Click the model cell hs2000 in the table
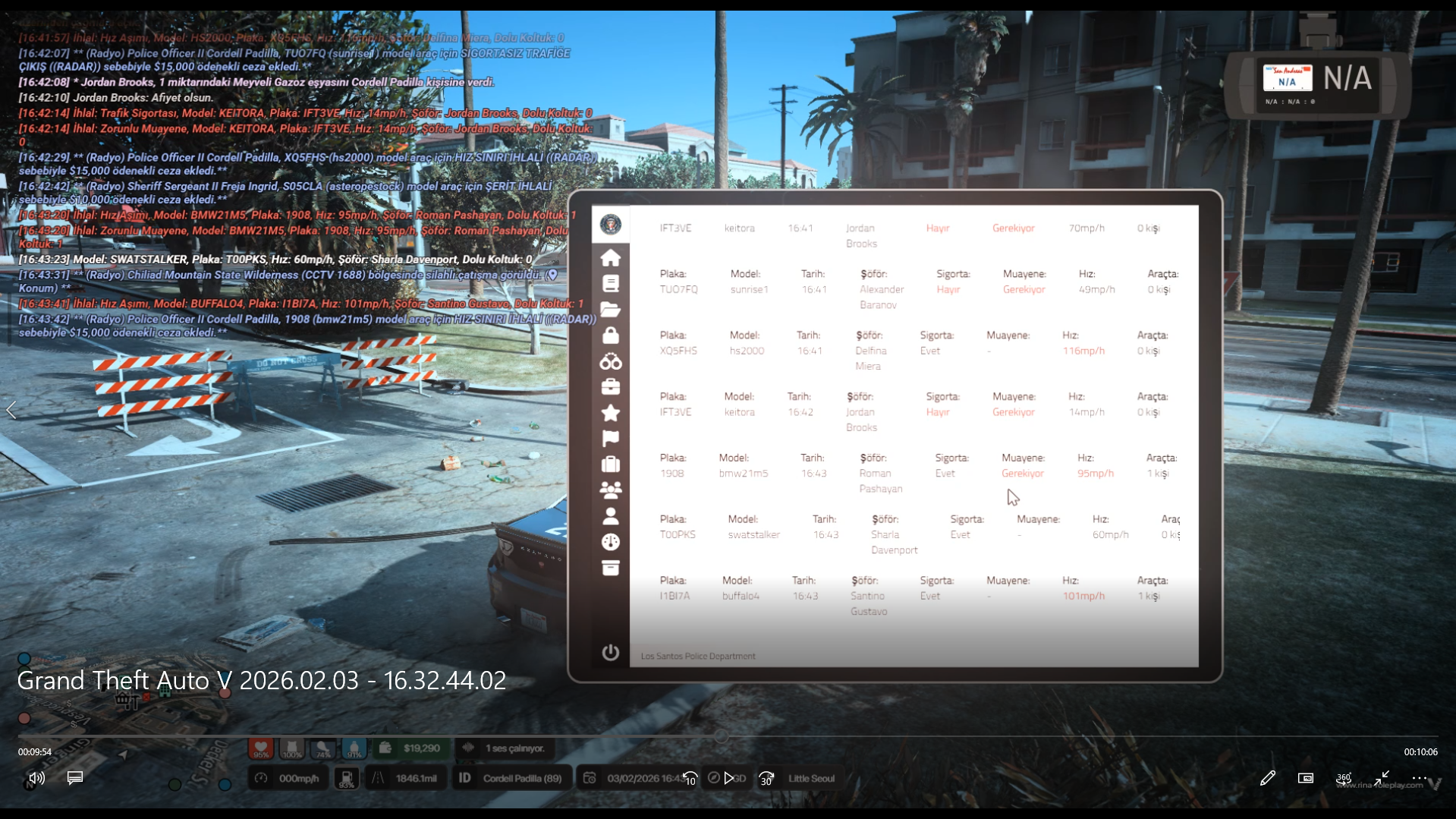1456x819 pixels. [747, 351]
